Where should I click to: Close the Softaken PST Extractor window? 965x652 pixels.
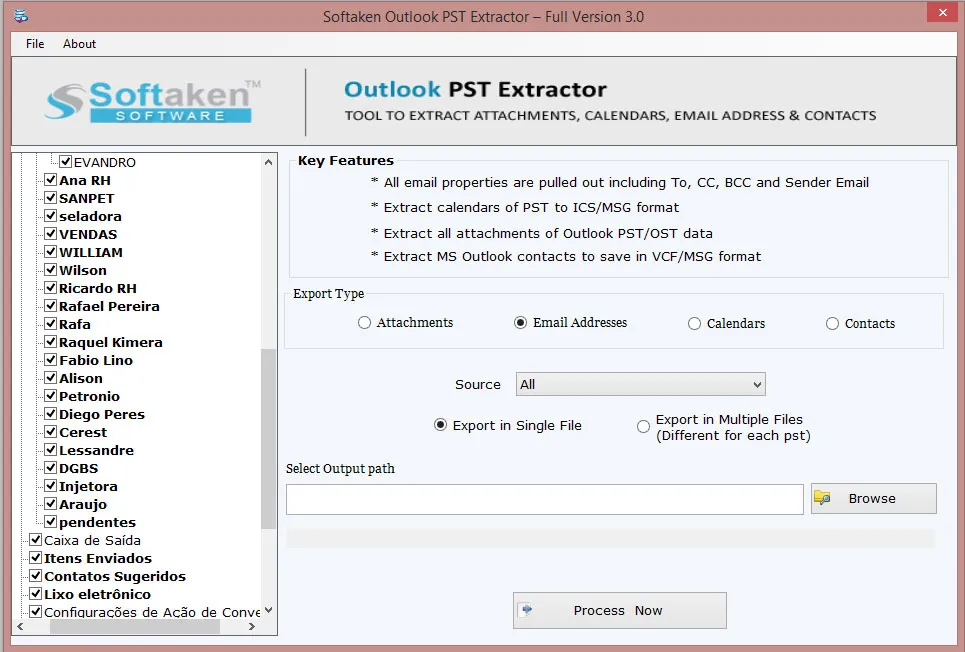(943, 12)
